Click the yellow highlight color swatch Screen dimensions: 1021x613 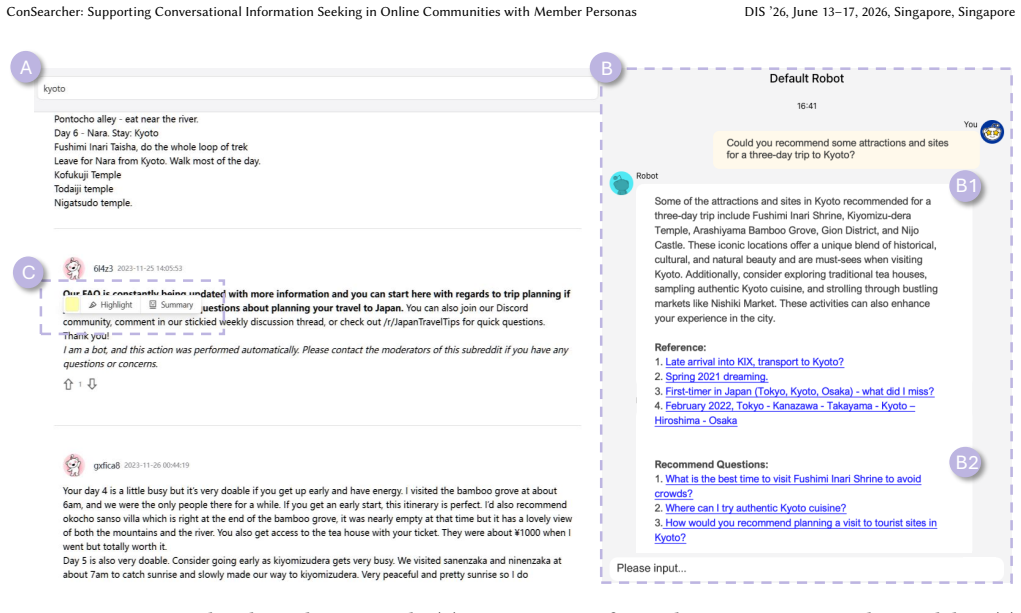72,305
